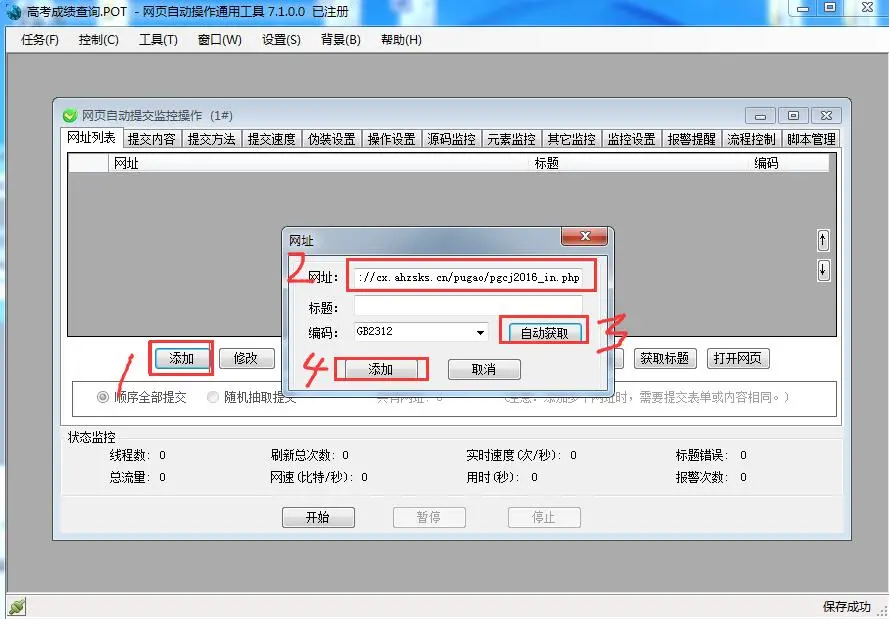Expand the 编码 GB2312 dropdown
This screenshot has height=619, width=889.
click(481, 332)
